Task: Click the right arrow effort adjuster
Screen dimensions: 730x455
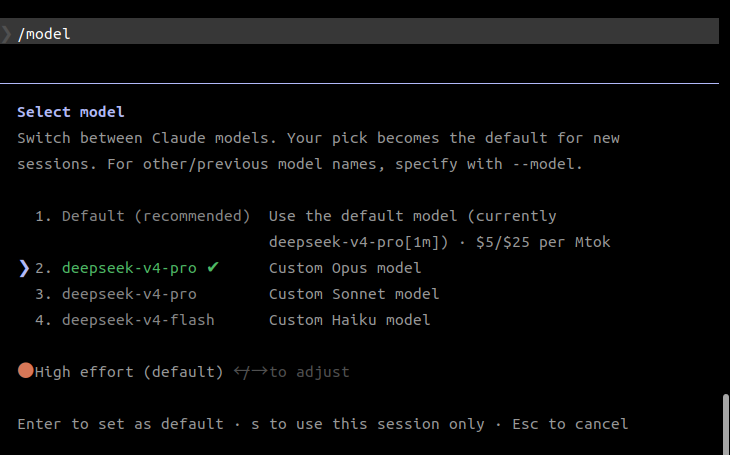Action: [259, 371]
